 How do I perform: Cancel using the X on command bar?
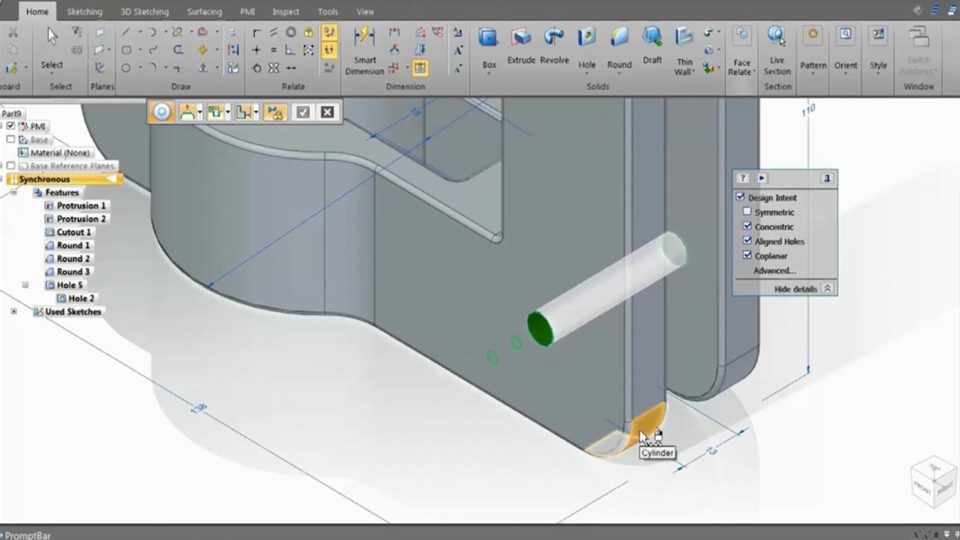point(326,112)
